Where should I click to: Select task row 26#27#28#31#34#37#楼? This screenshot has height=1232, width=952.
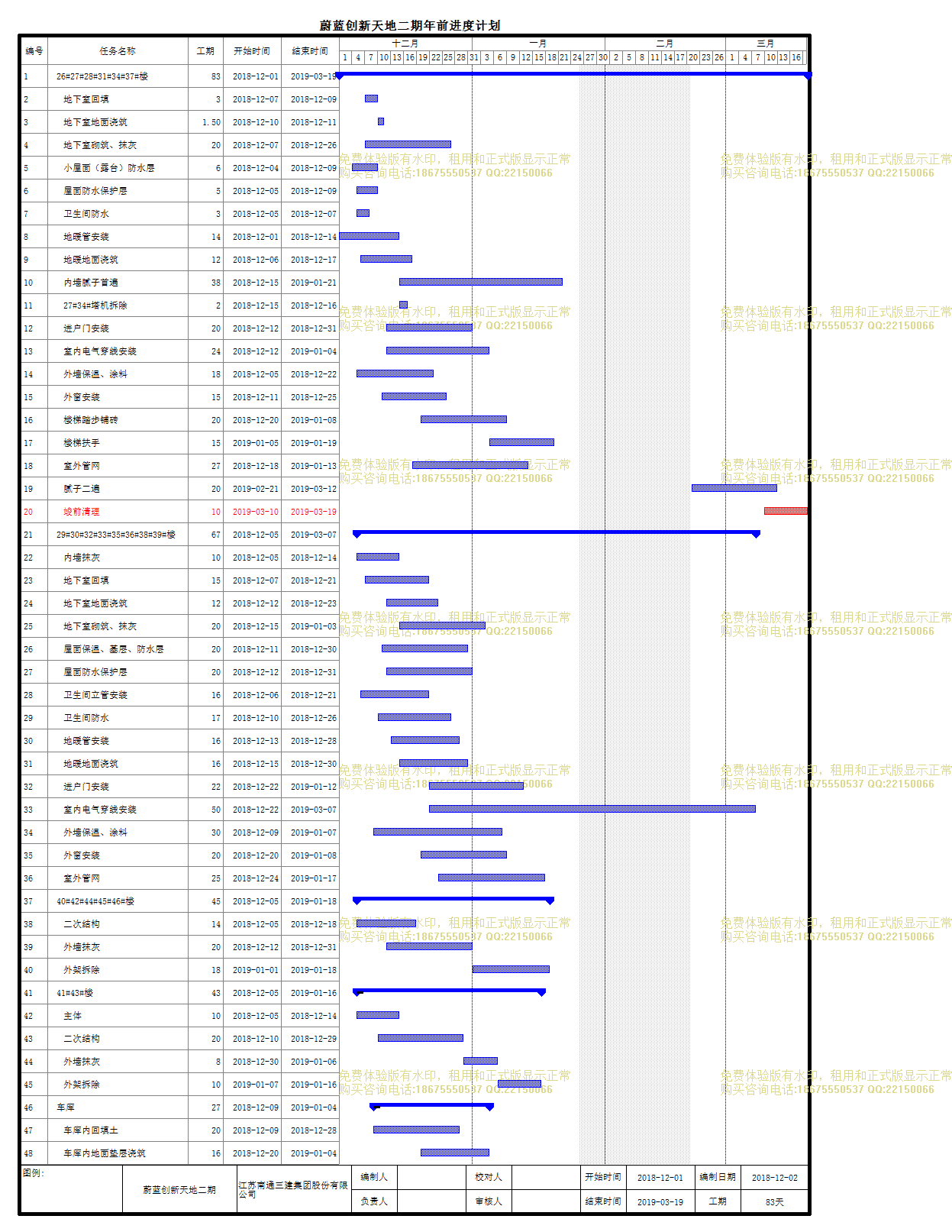pyautogui.click(x=102, y=76)
